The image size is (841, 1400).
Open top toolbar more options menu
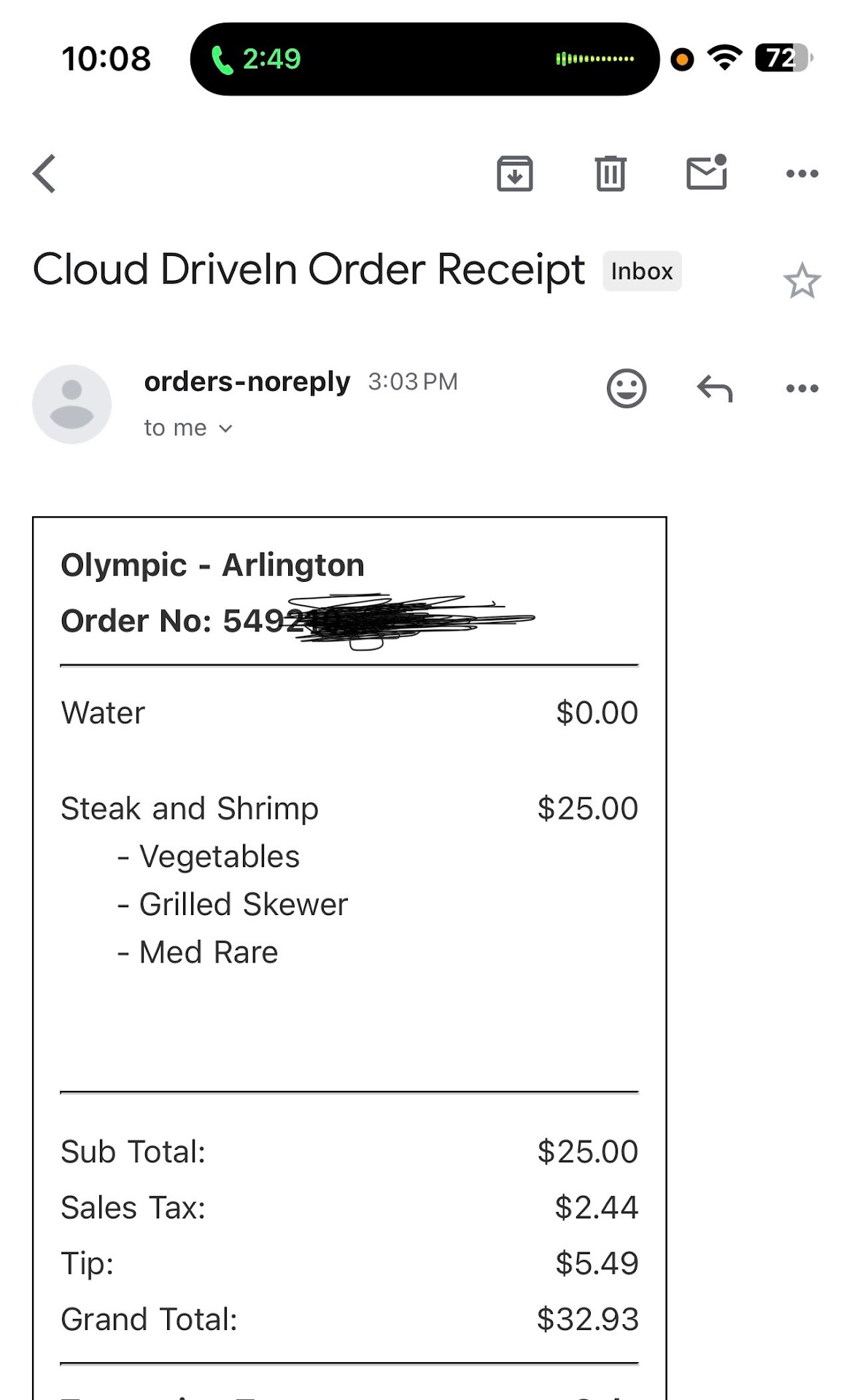click(802, 174)
